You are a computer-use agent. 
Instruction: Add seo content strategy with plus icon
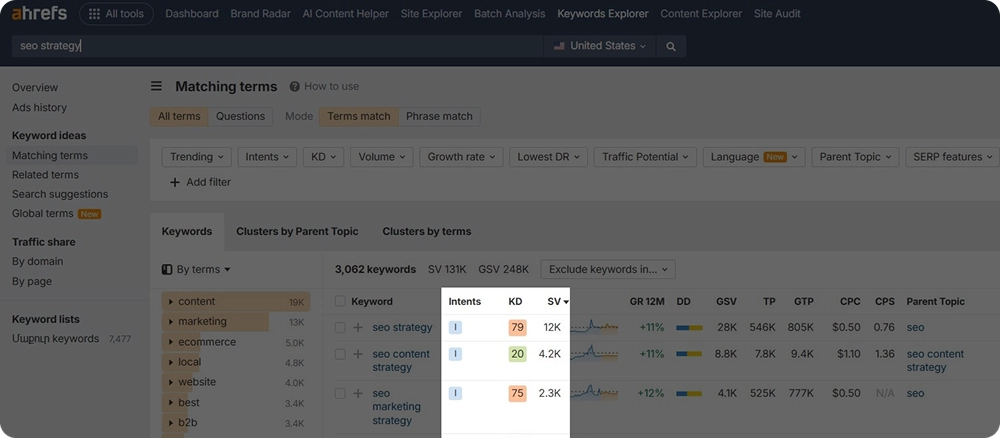pos(358,354)
